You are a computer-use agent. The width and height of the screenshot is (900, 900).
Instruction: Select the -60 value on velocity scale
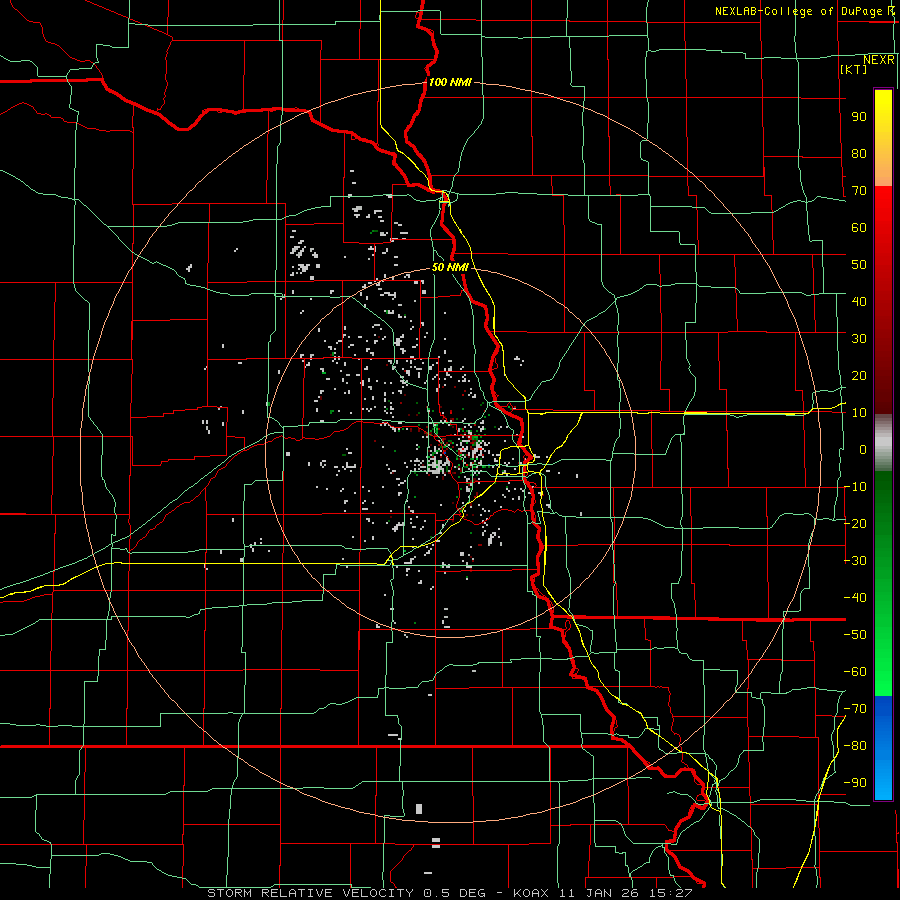click(x=855, y=672)
